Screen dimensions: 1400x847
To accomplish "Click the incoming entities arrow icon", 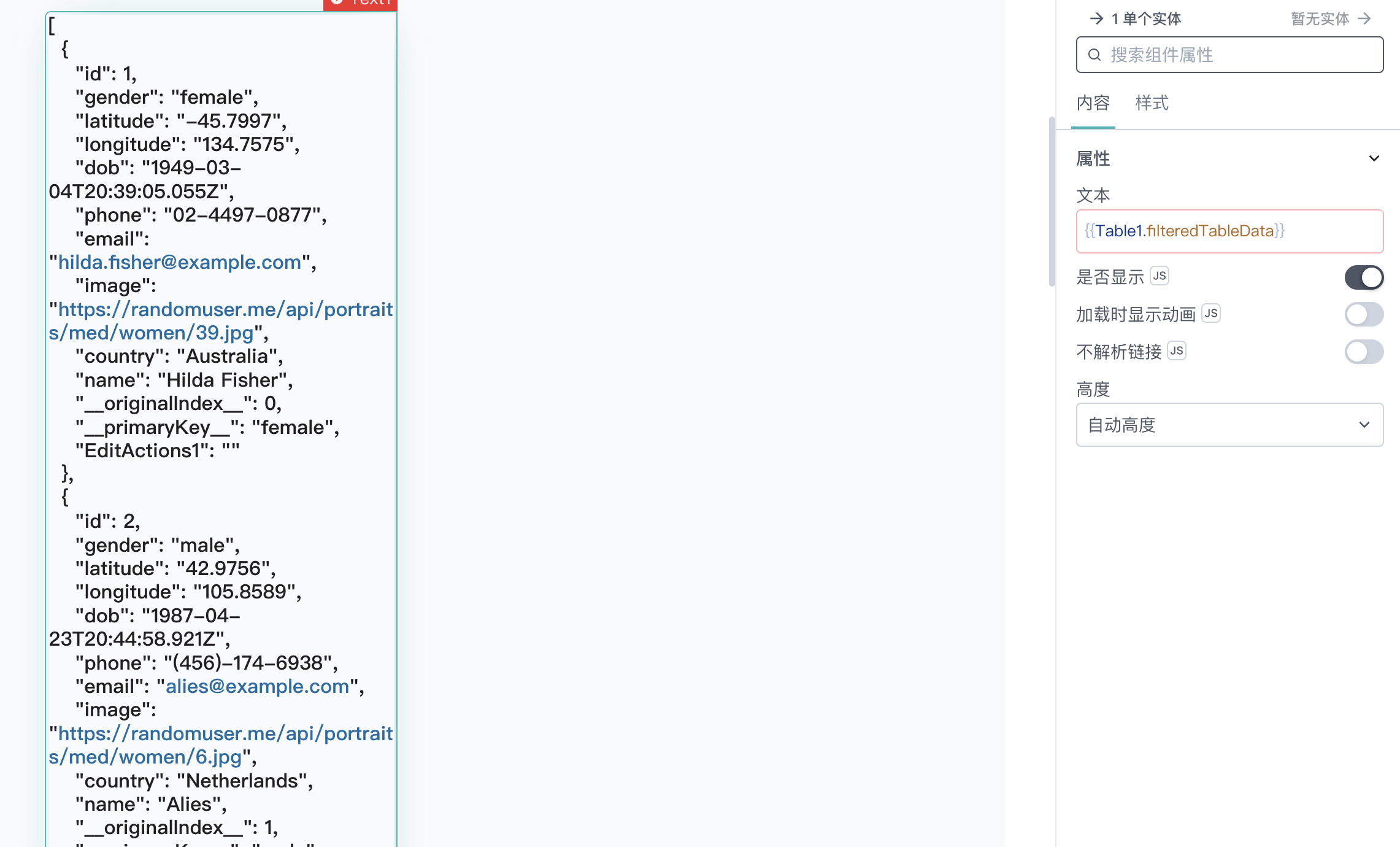I will (1096, 19).
